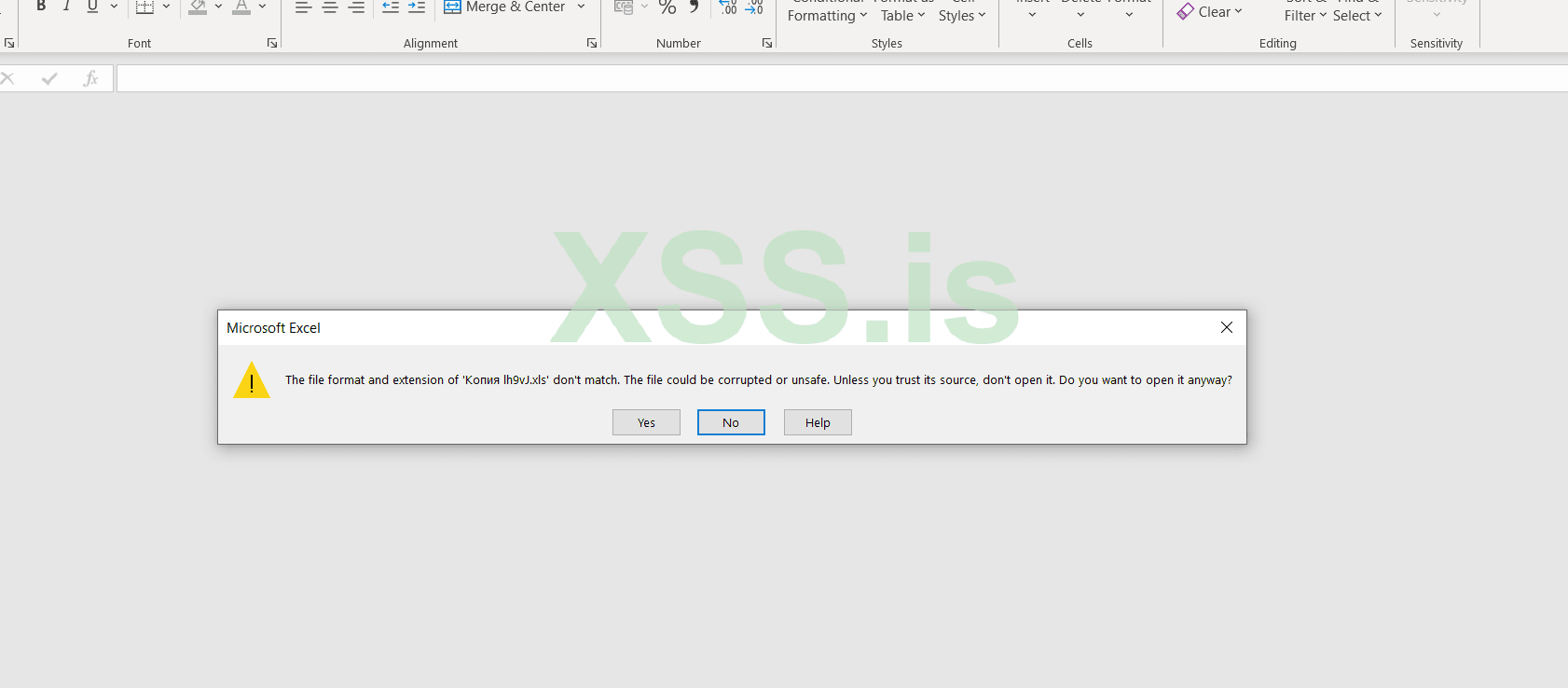
Task: Increase the cell indent
Action: 417,7
